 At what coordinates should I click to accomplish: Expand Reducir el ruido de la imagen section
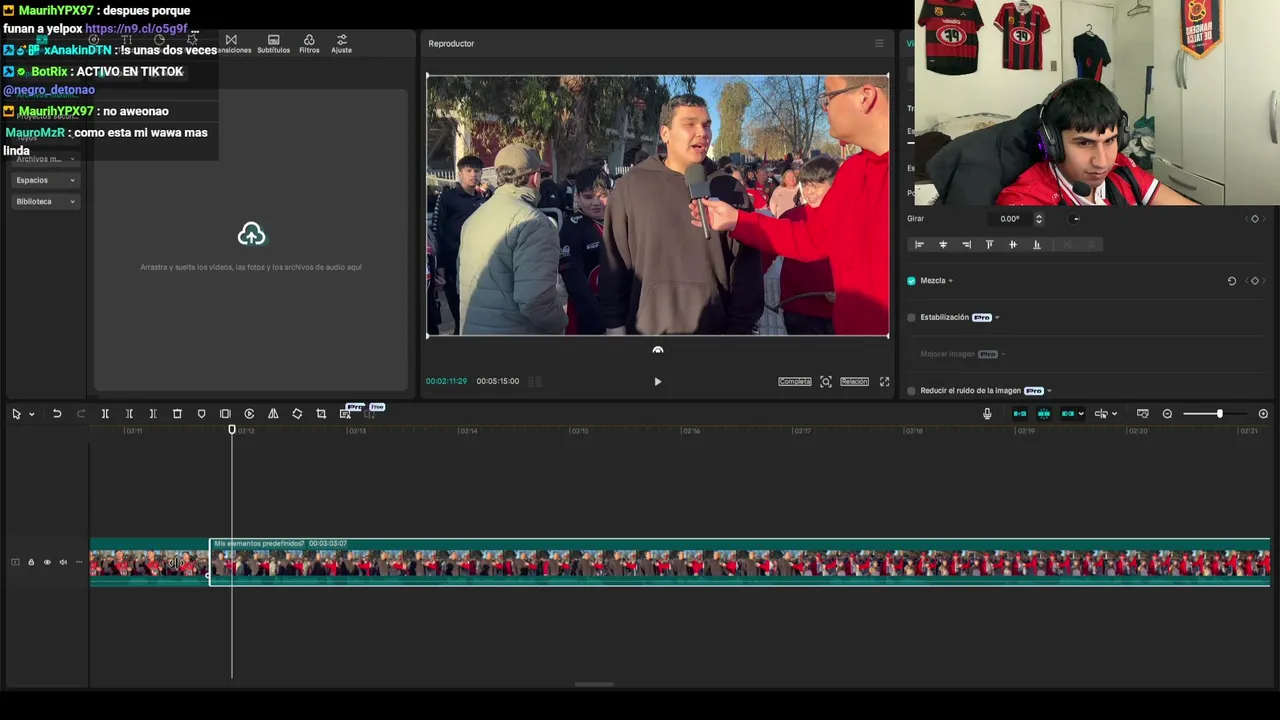1049,391
